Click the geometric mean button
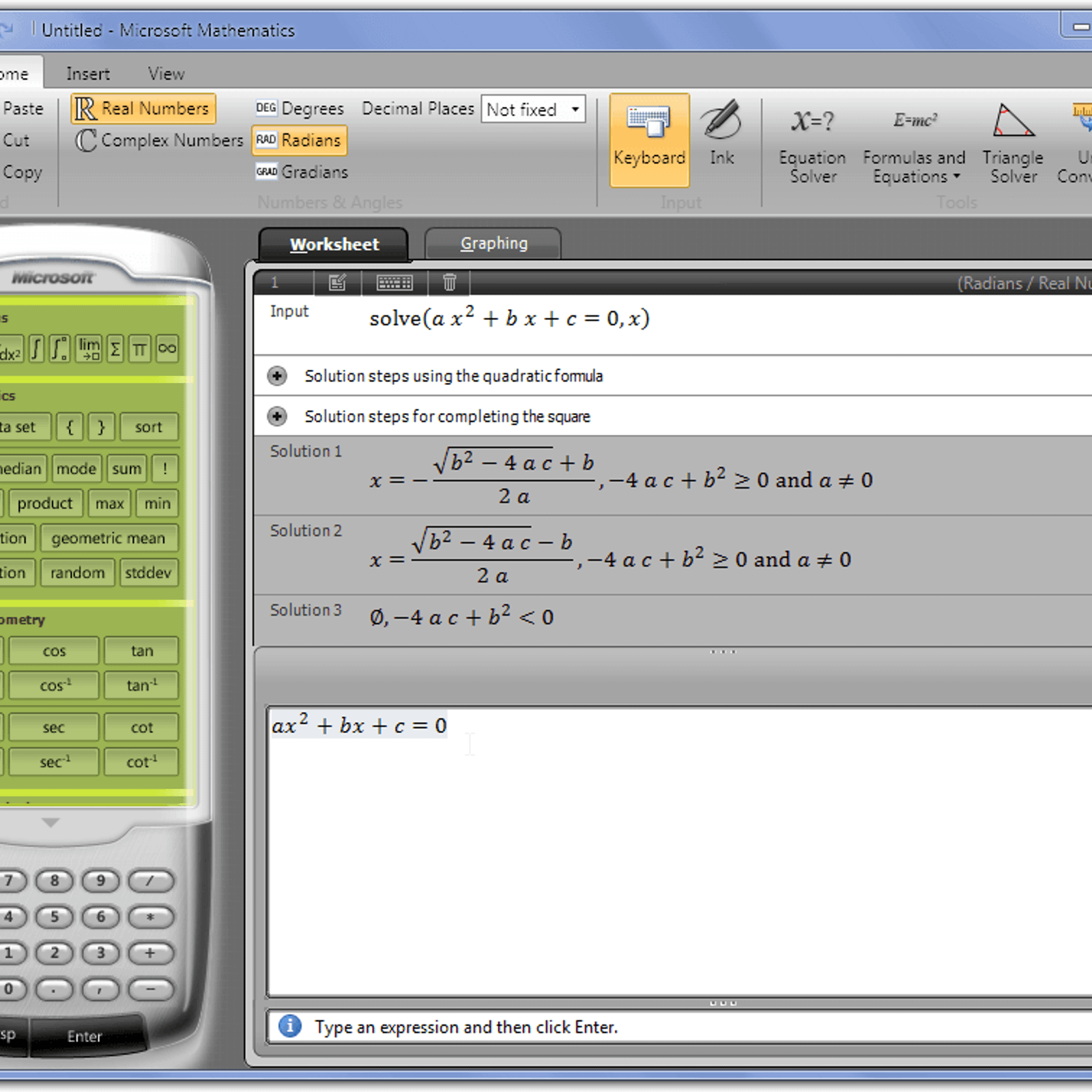 [x=109, y=538]
